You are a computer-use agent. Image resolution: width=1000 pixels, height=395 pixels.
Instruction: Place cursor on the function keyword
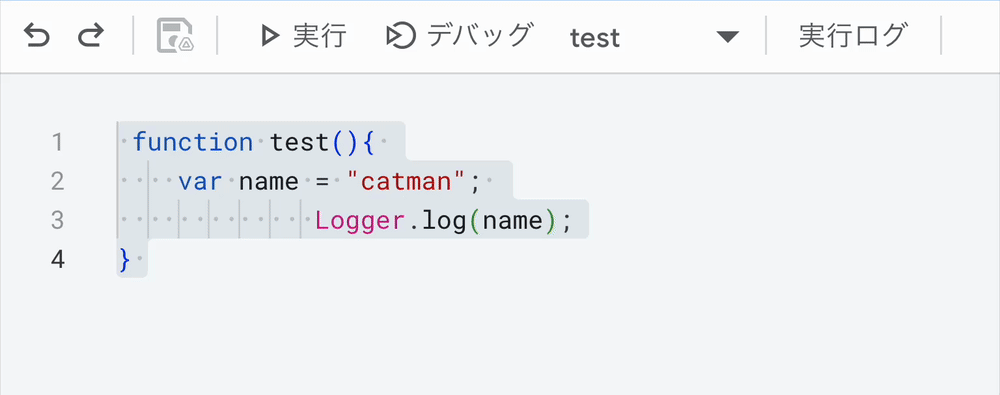193,142
